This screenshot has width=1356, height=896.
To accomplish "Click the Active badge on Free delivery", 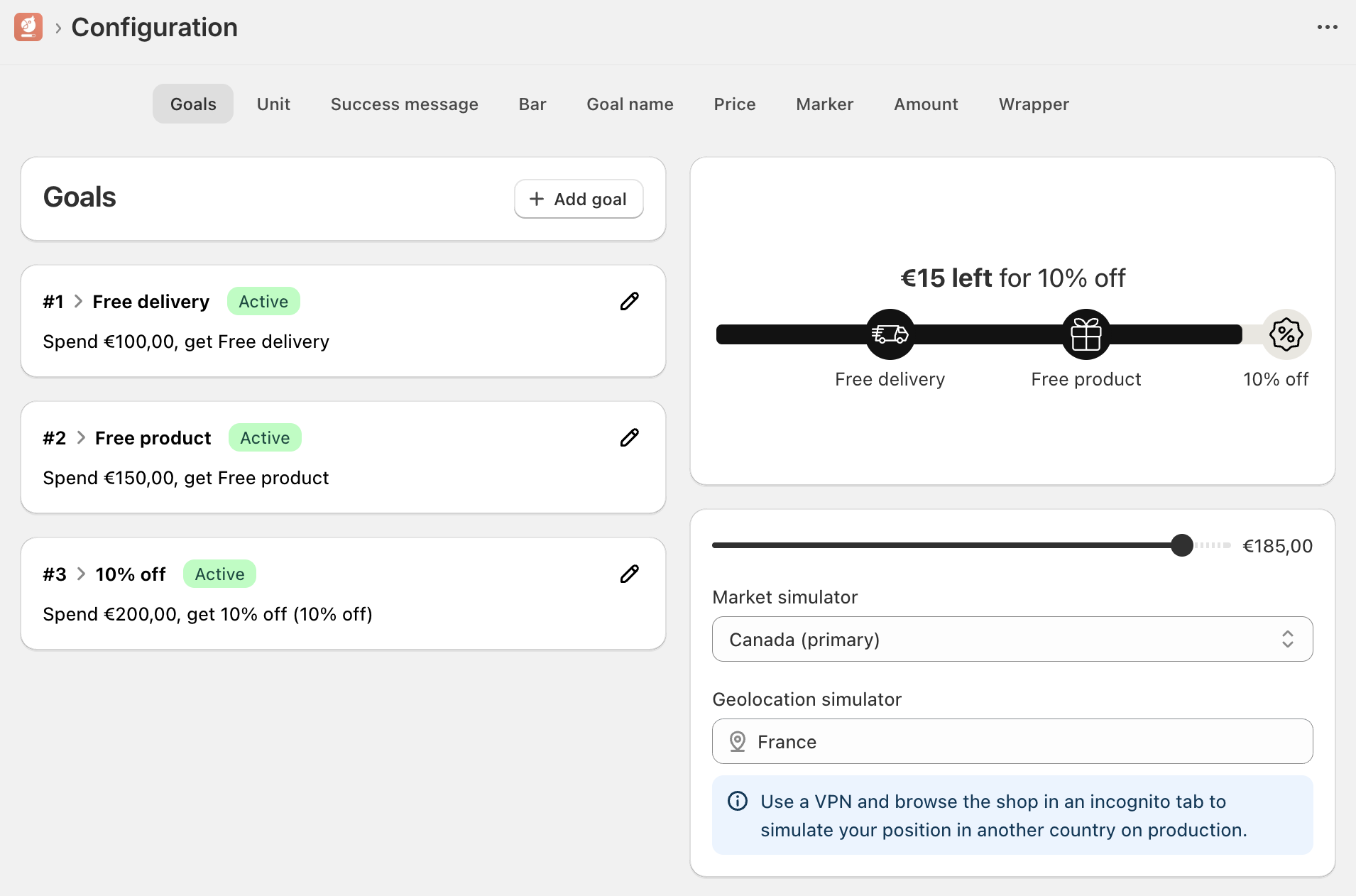I will point(263,301).
